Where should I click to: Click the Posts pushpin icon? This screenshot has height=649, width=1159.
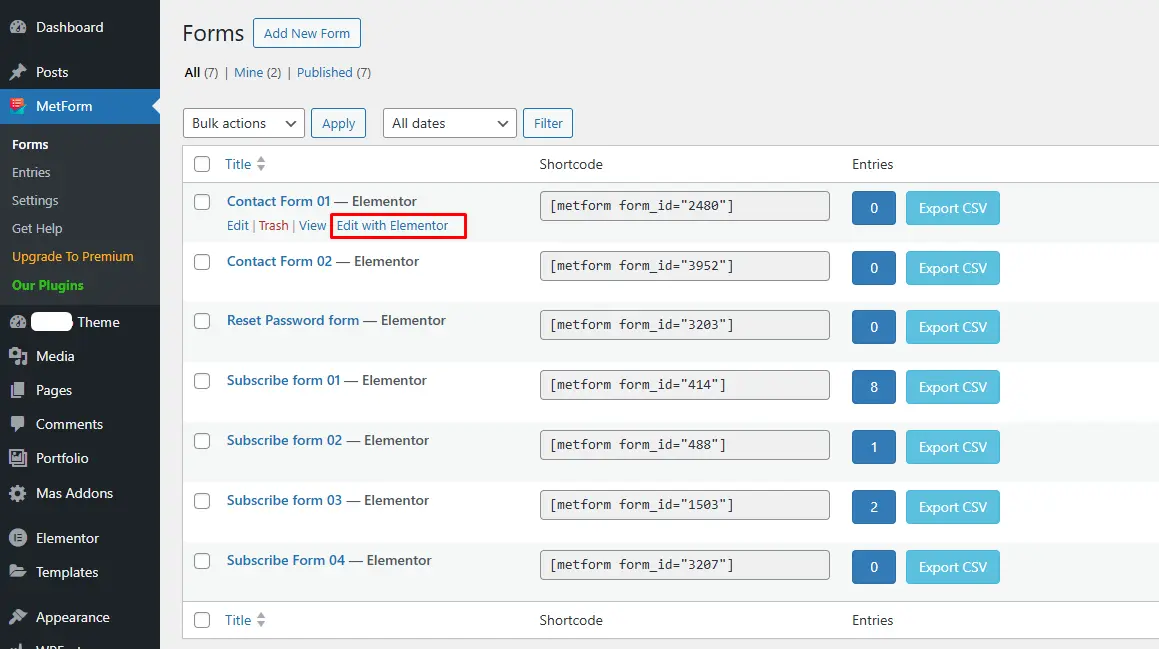pos(18,72)
